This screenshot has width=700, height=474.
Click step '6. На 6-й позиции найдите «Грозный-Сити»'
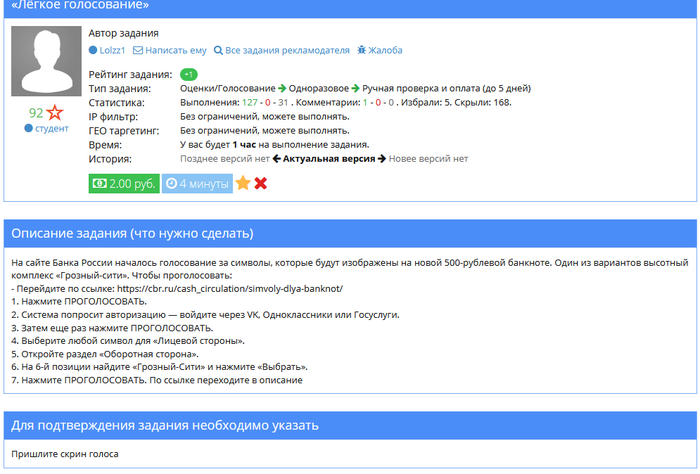159,367
